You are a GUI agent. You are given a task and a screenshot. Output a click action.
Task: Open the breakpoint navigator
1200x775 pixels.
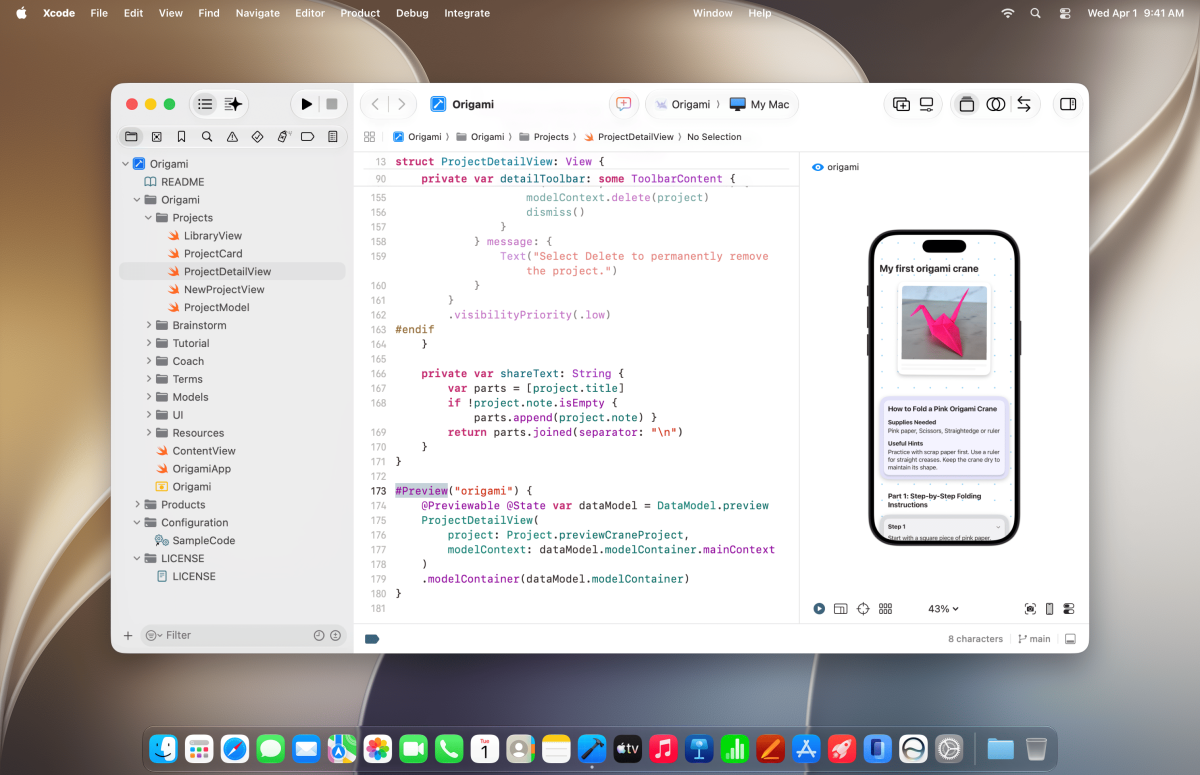click(x=307, y=137)
